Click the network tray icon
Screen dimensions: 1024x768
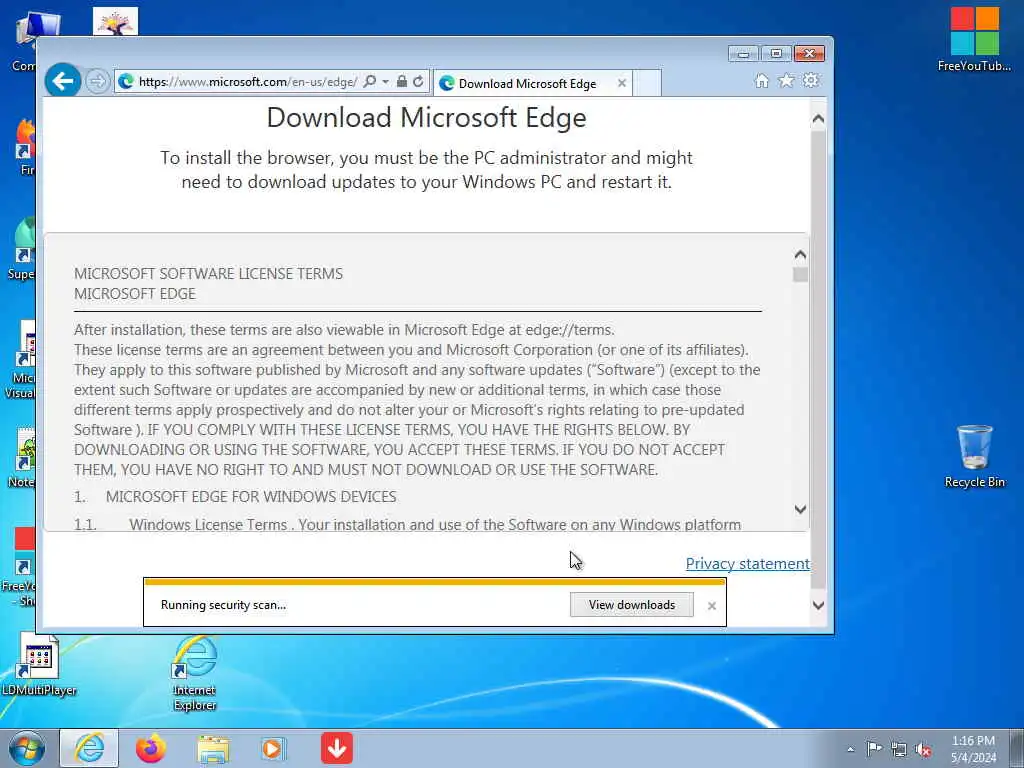899,749
